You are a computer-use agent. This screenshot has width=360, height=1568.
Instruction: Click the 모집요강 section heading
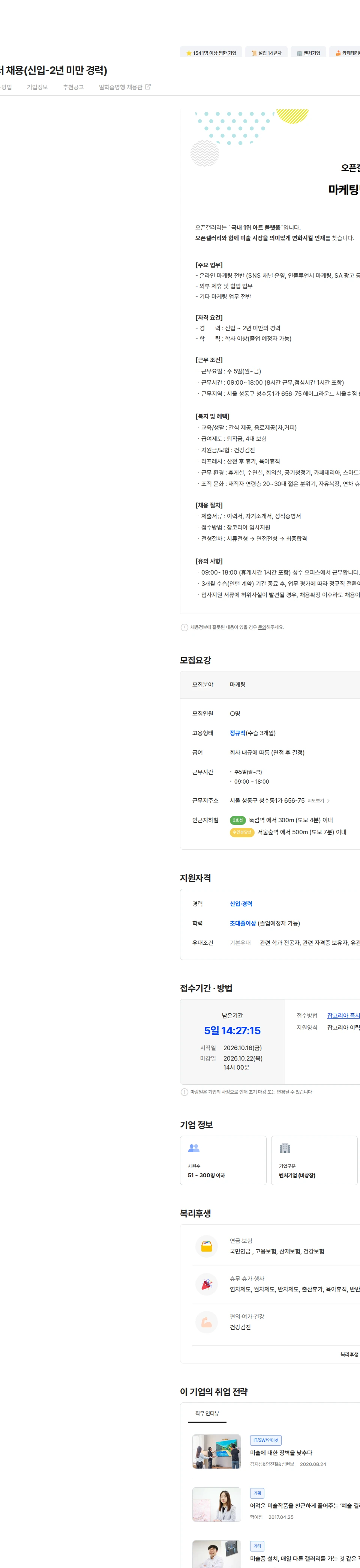point(195,660)
